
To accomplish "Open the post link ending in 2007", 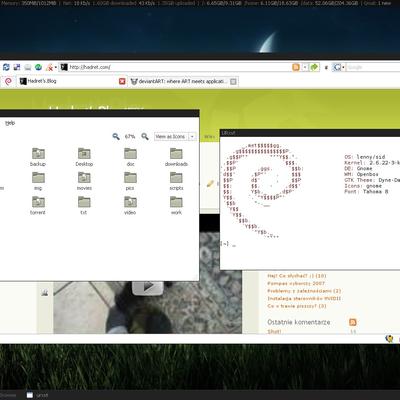I will (x=296, y=283).
